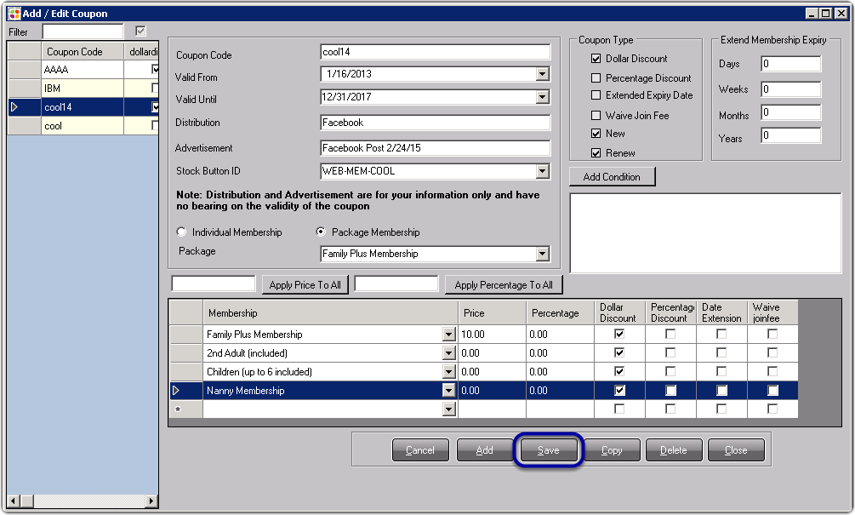Image resolution: width=855 pixels, height=515 pixels.
Task: Uncheck the Renew coupon type checkbox
Action: click(597, 153)
